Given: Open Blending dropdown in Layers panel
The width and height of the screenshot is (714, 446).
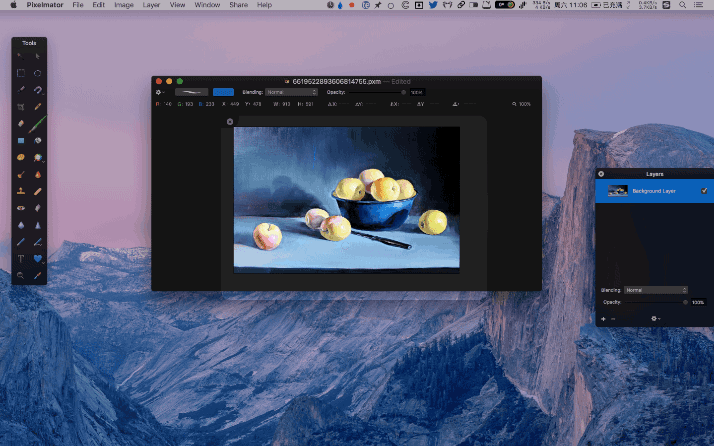Looking at the screenshot, I should pyautogui.click(x=656, y=290).
